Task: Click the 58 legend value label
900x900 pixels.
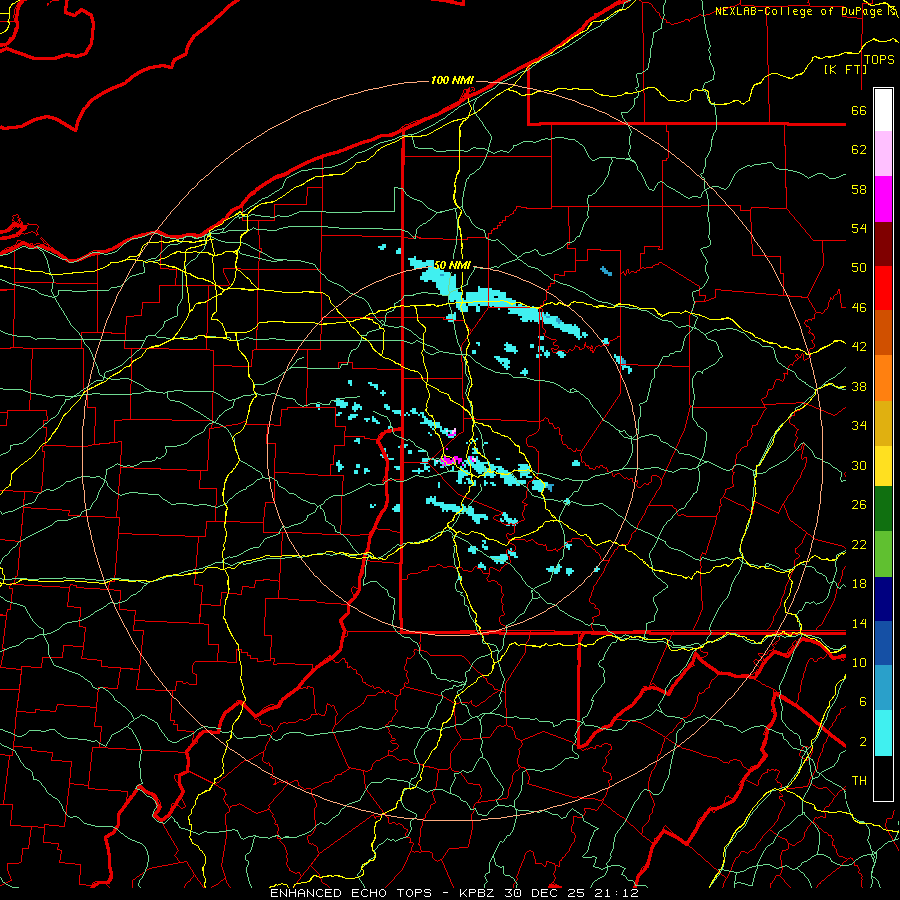Action: click(x=859, y=189)
